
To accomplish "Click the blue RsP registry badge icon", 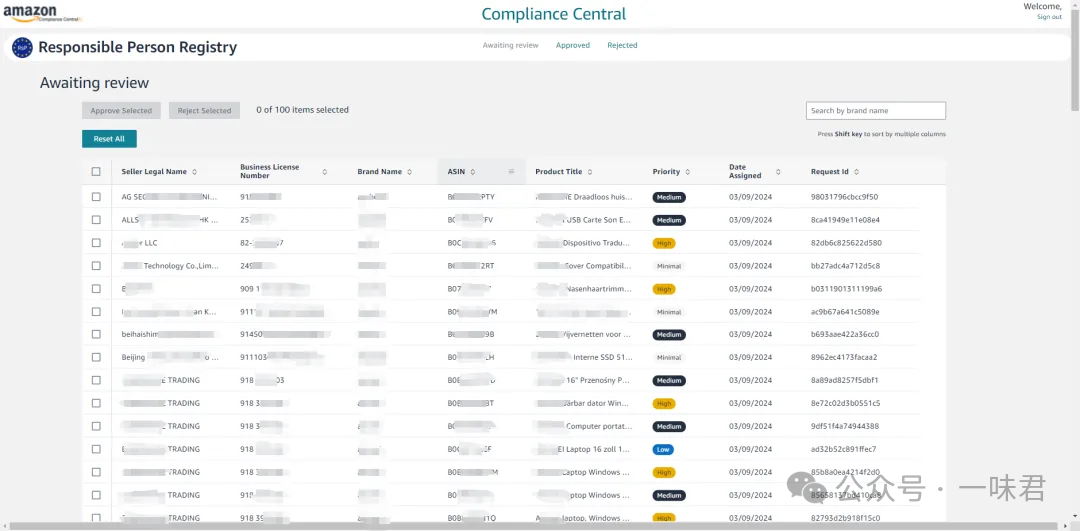I will point(22,48).
